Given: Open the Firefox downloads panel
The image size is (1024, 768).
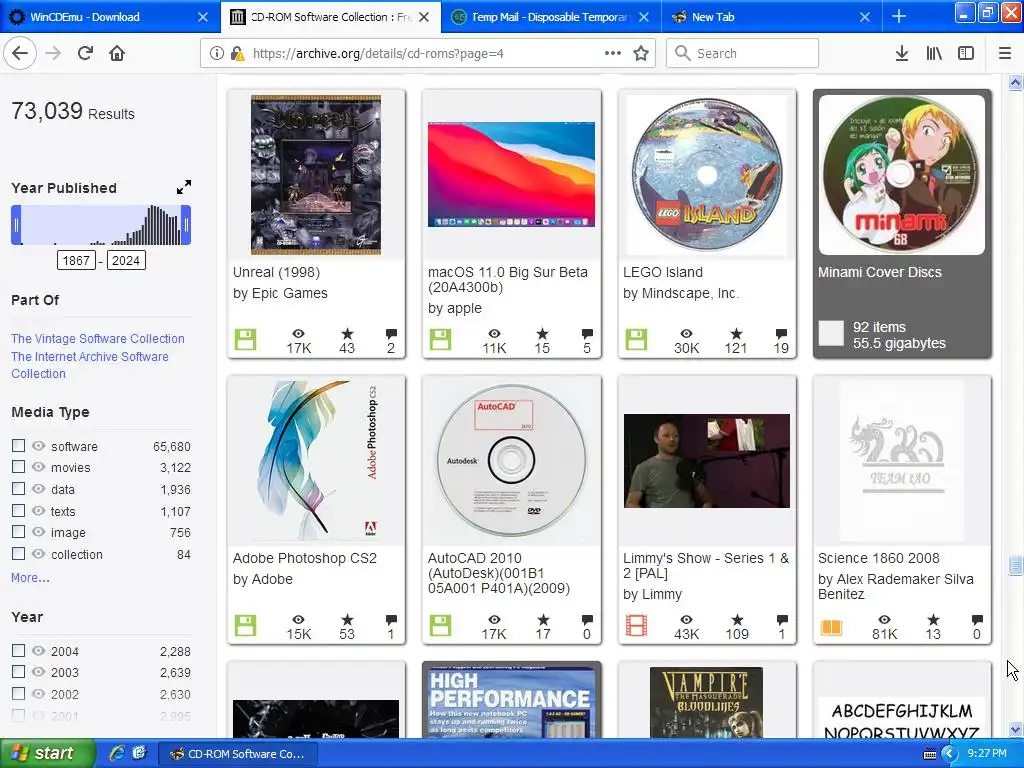Looking at the screenshot, I should pyautogui.click(x=902, y=54).
